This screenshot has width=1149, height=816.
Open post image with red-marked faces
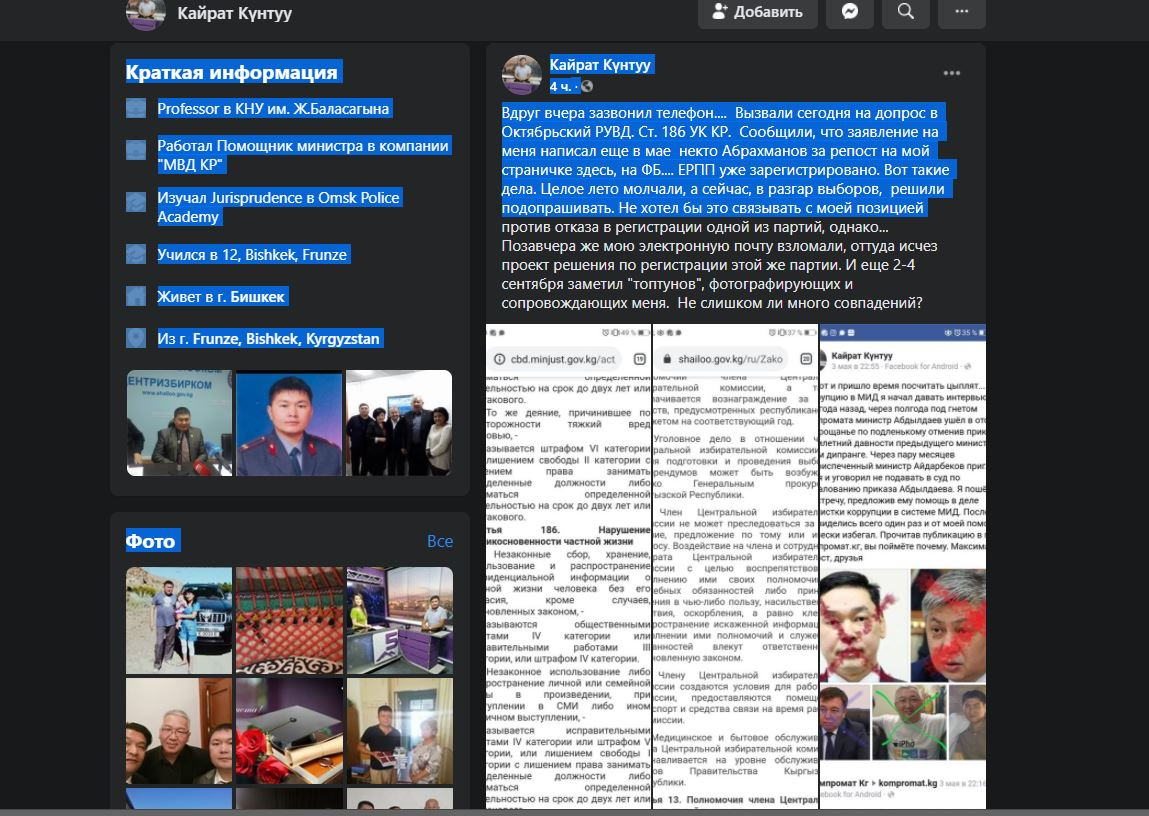[903, 566]
